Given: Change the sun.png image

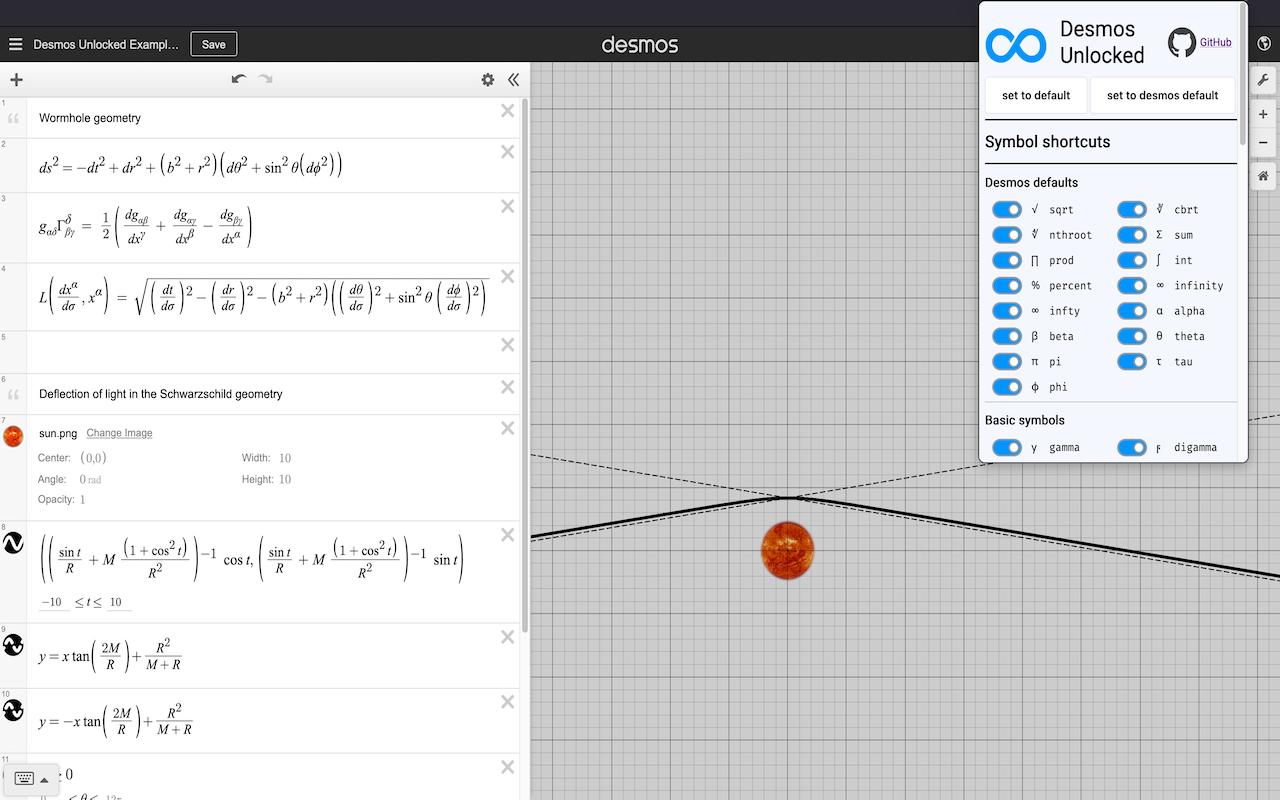Looking at the screenshot, I should pyautogui.click(x=119, y=432).
